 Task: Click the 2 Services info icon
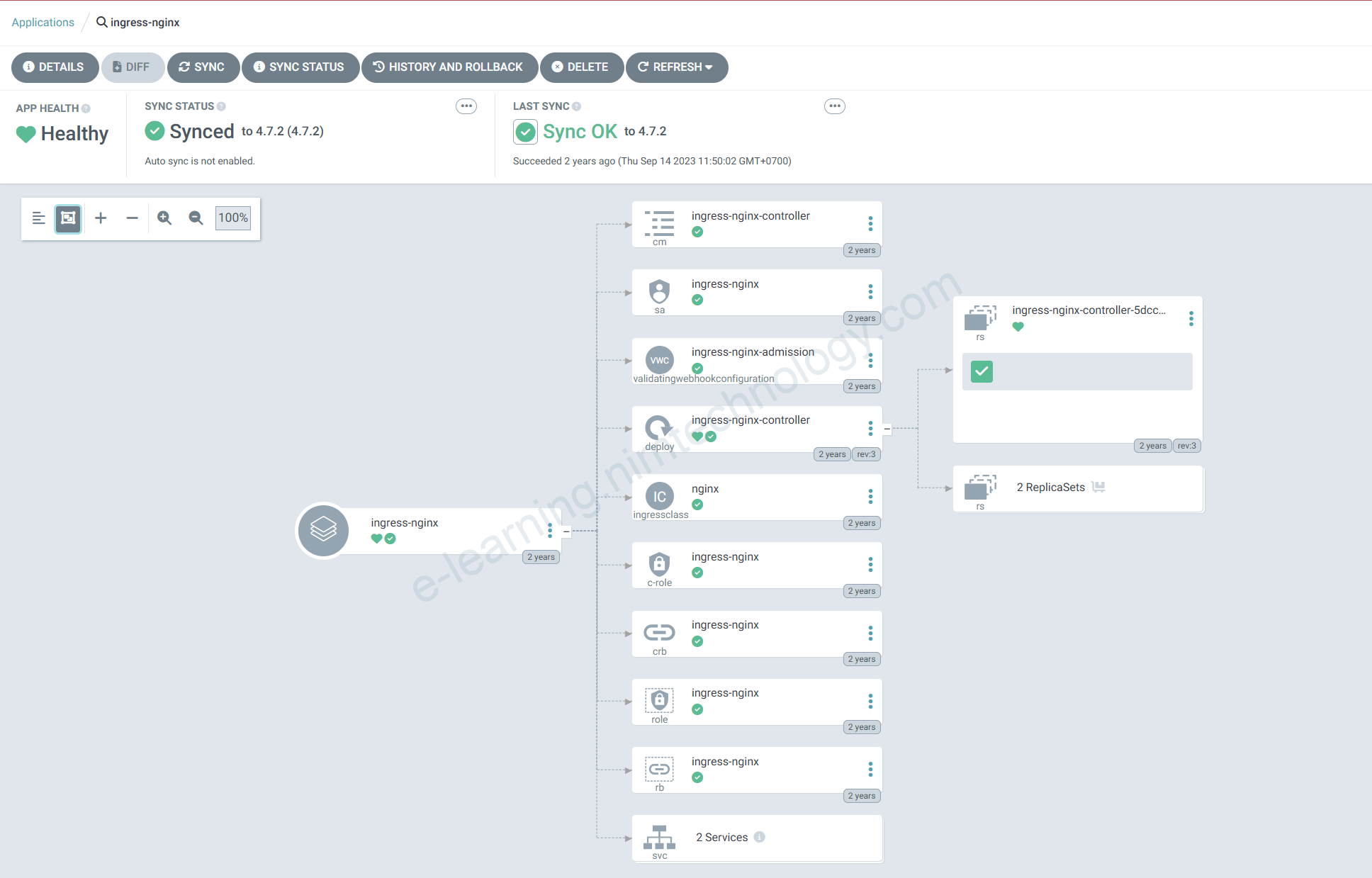pos(759,837)
